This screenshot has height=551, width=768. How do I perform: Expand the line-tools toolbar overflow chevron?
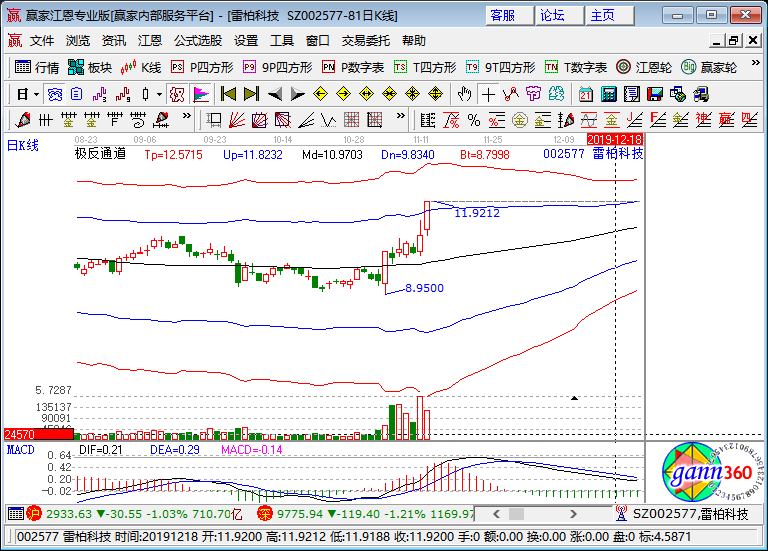click(x=401, y=116)
